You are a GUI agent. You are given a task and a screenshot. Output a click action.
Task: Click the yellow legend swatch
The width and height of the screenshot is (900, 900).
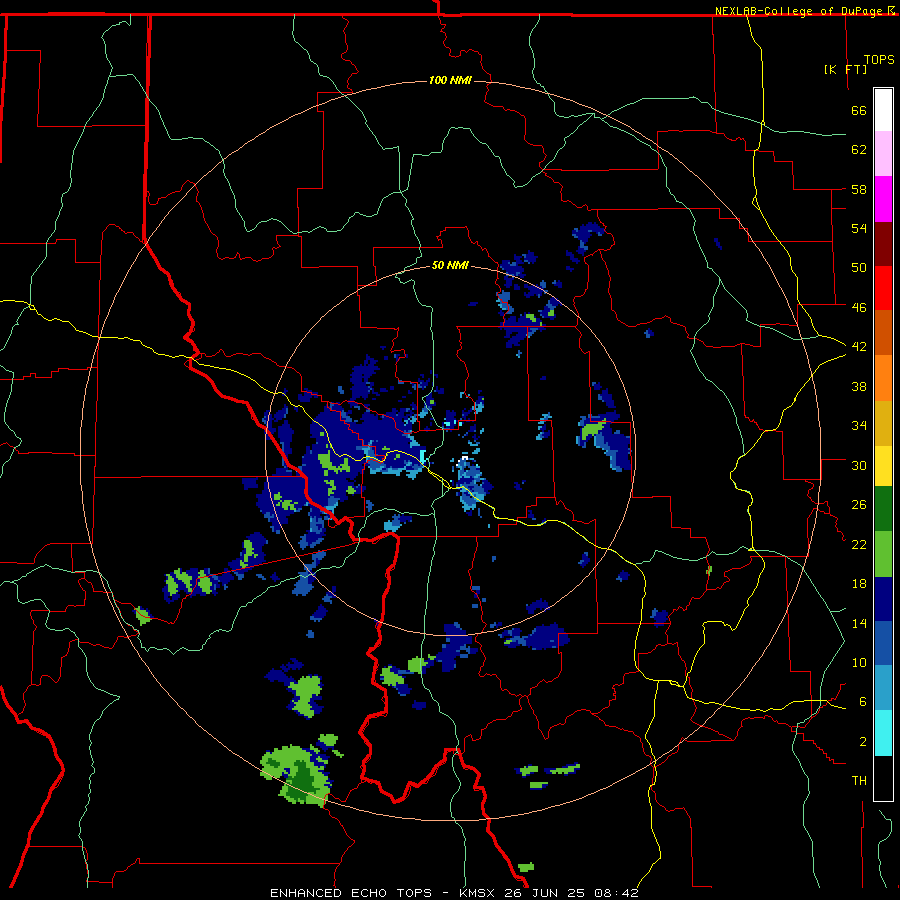pos(883,466)
